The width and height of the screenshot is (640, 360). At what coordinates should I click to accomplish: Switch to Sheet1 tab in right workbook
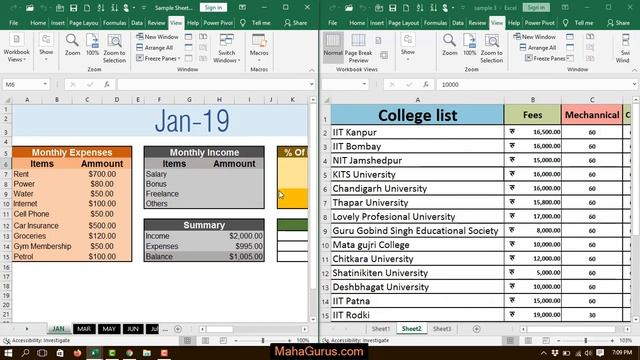(x=381, y=329)
